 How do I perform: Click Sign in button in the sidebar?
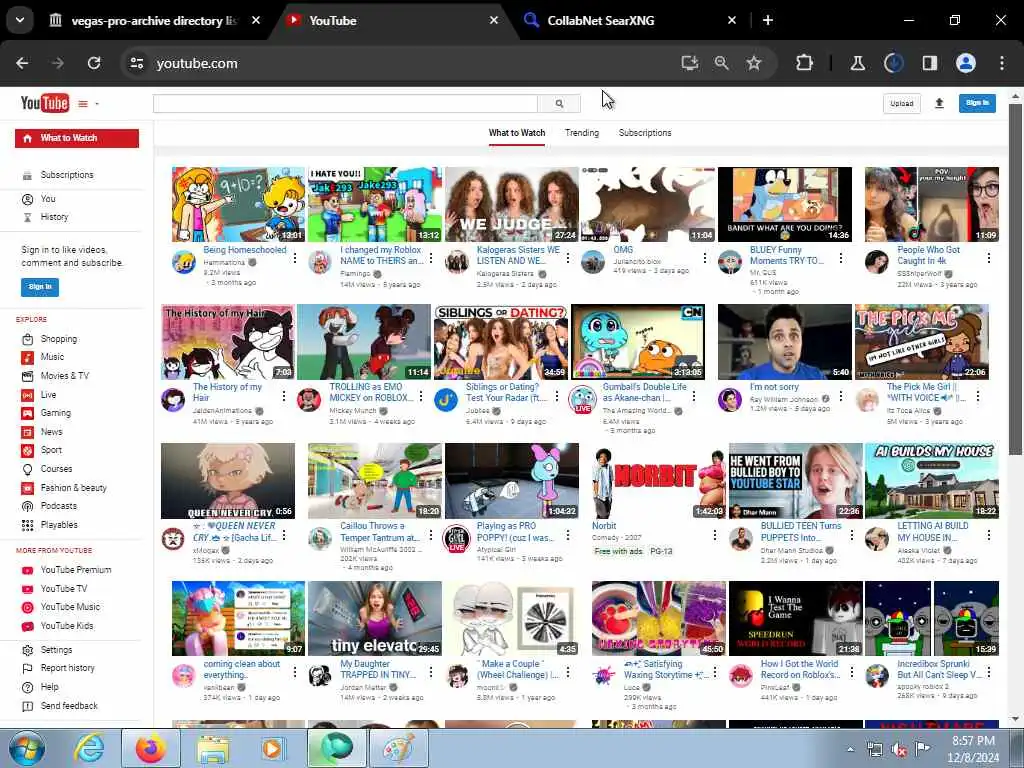click(40, 287)
